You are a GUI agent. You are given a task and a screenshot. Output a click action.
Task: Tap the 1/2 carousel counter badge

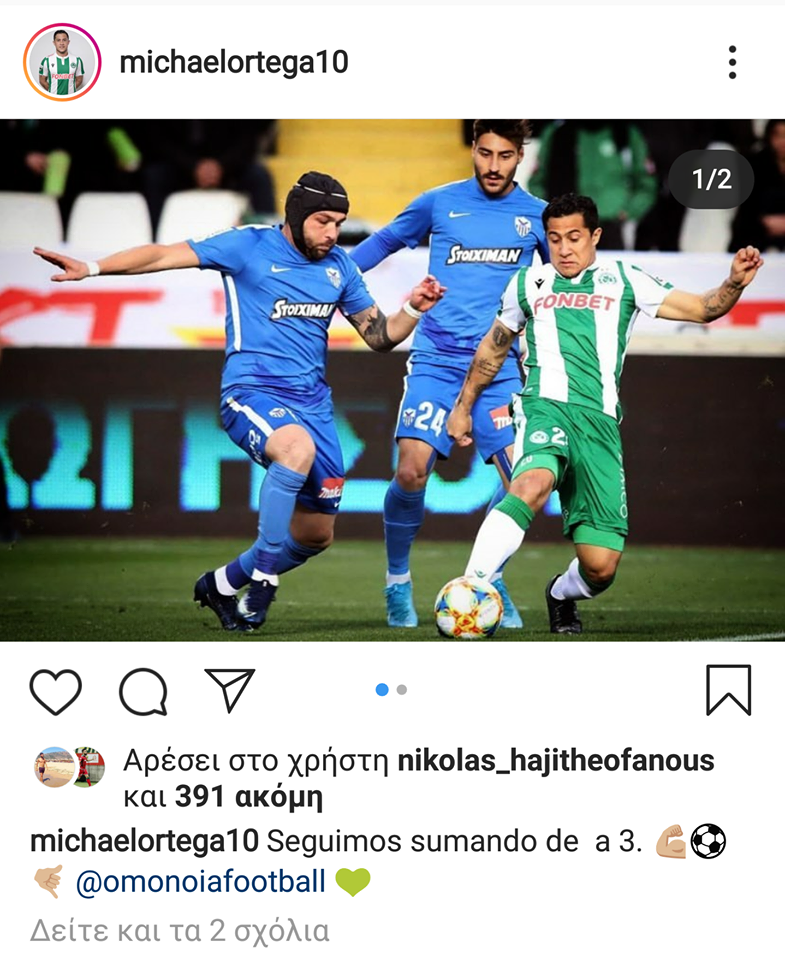click(712, 179)
